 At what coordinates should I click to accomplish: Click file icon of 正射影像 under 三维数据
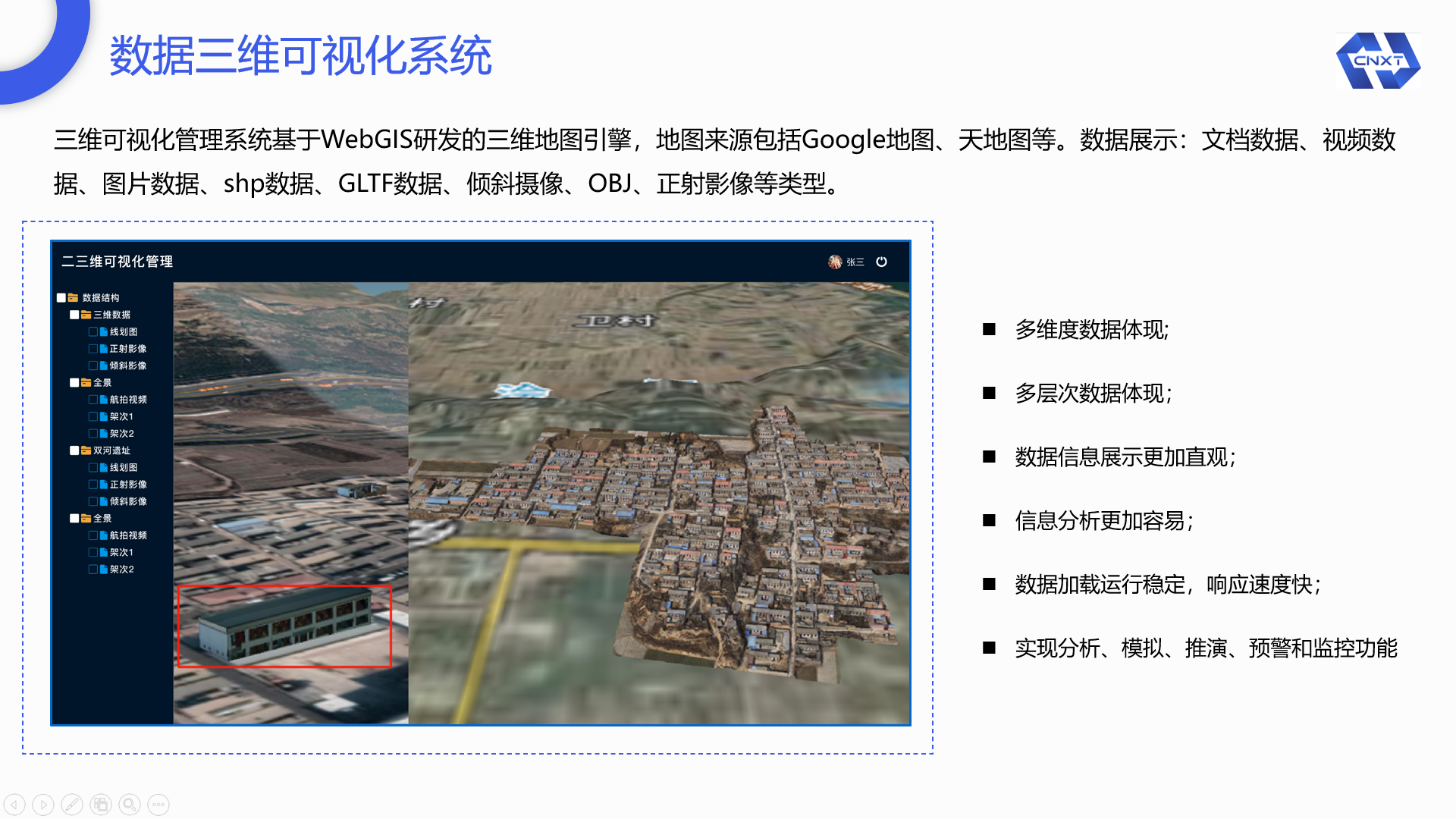pos(103,349)
